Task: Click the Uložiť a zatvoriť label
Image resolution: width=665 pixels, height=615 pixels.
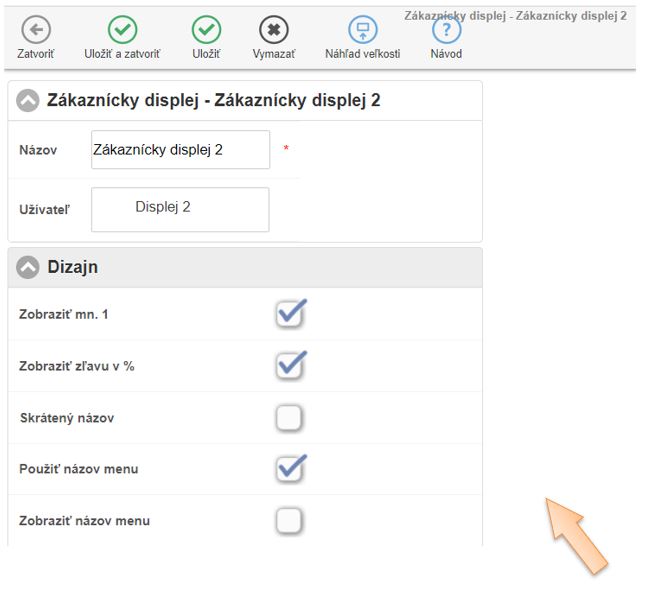Action: [x=122, y=54]
